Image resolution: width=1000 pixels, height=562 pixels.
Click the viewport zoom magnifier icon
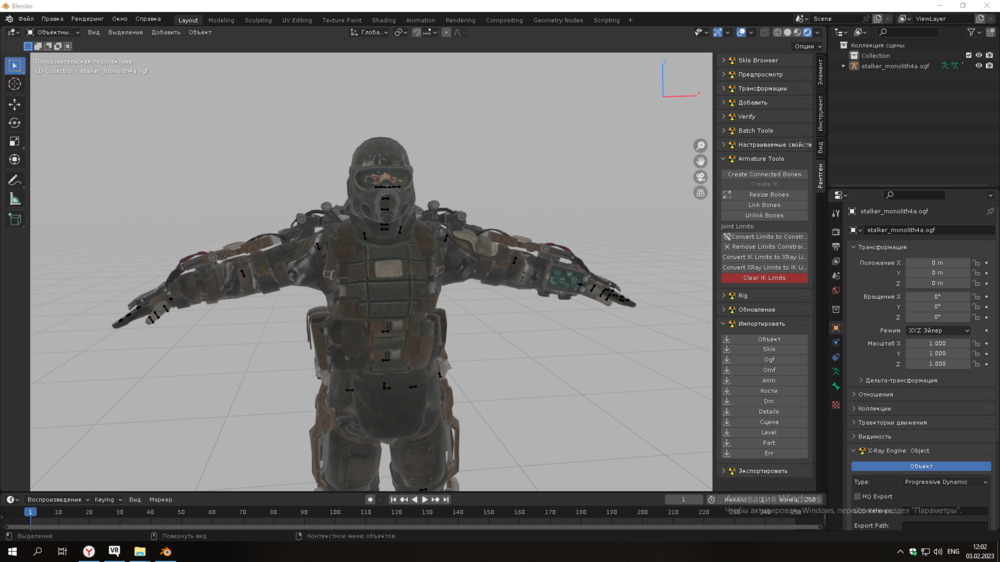(x=700, y=146)
